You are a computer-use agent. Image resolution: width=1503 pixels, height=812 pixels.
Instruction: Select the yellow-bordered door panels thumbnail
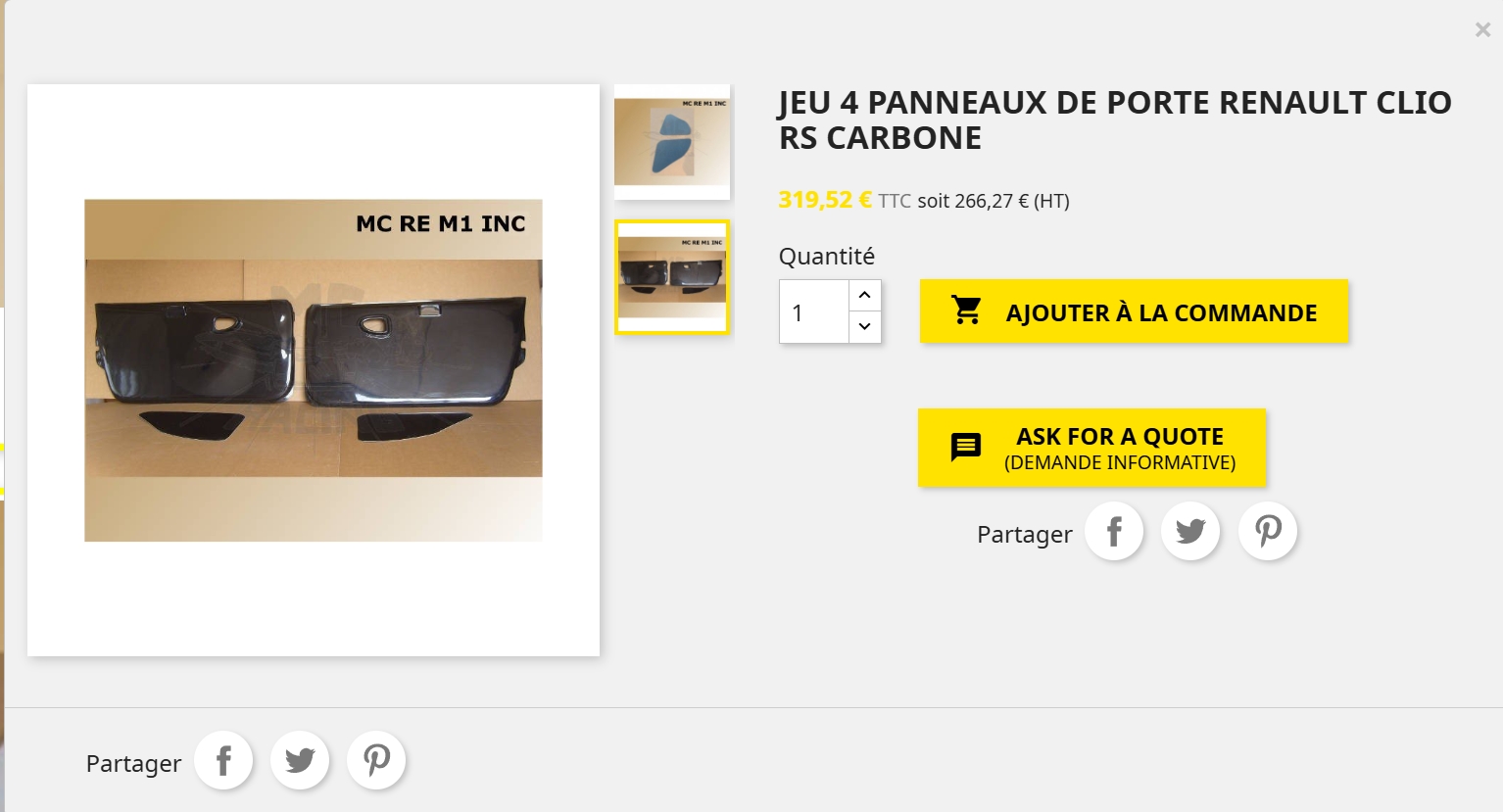tap(672, 277)
